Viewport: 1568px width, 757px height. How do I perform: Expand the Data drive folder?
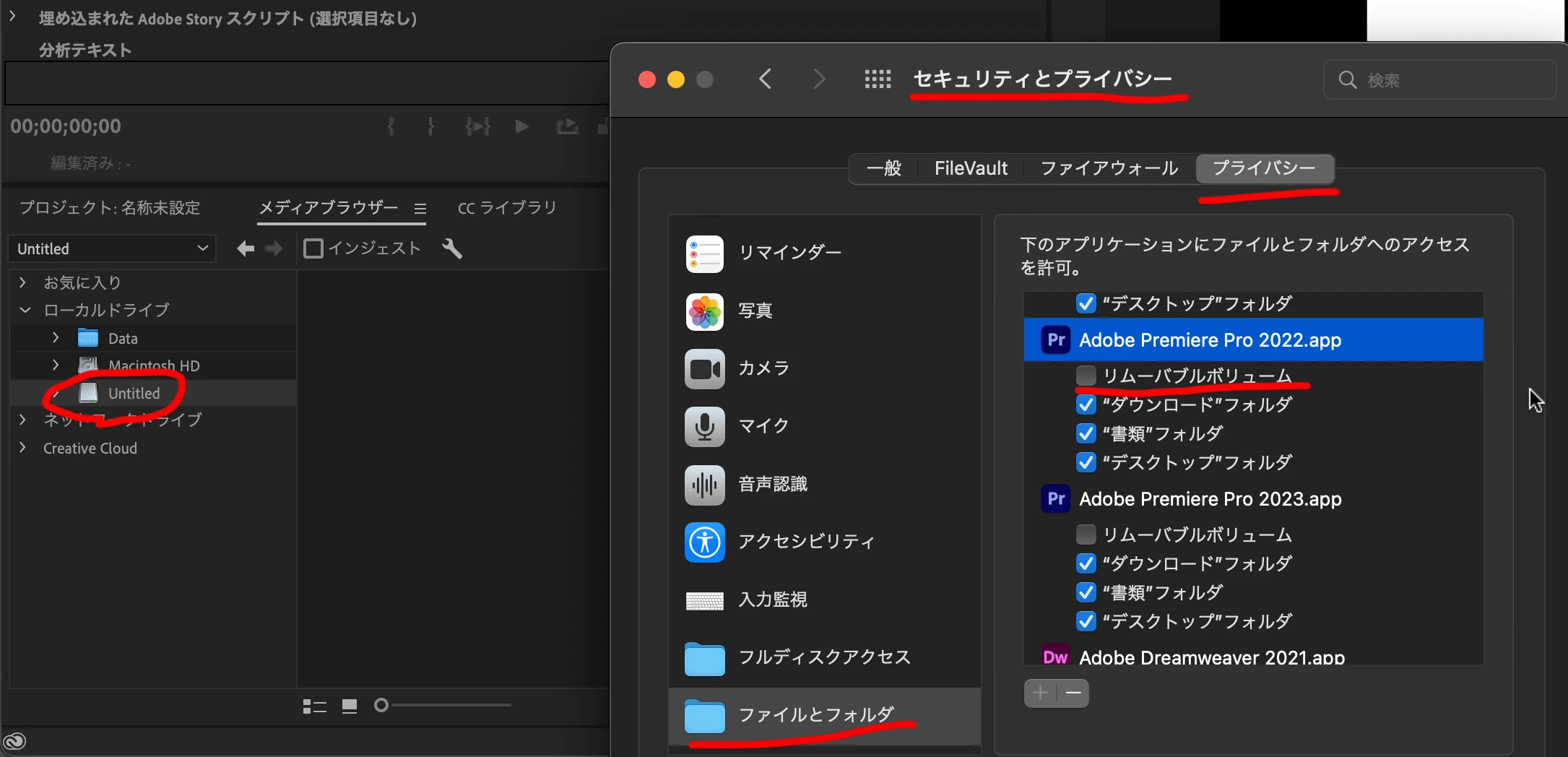[x=56, y=337]
